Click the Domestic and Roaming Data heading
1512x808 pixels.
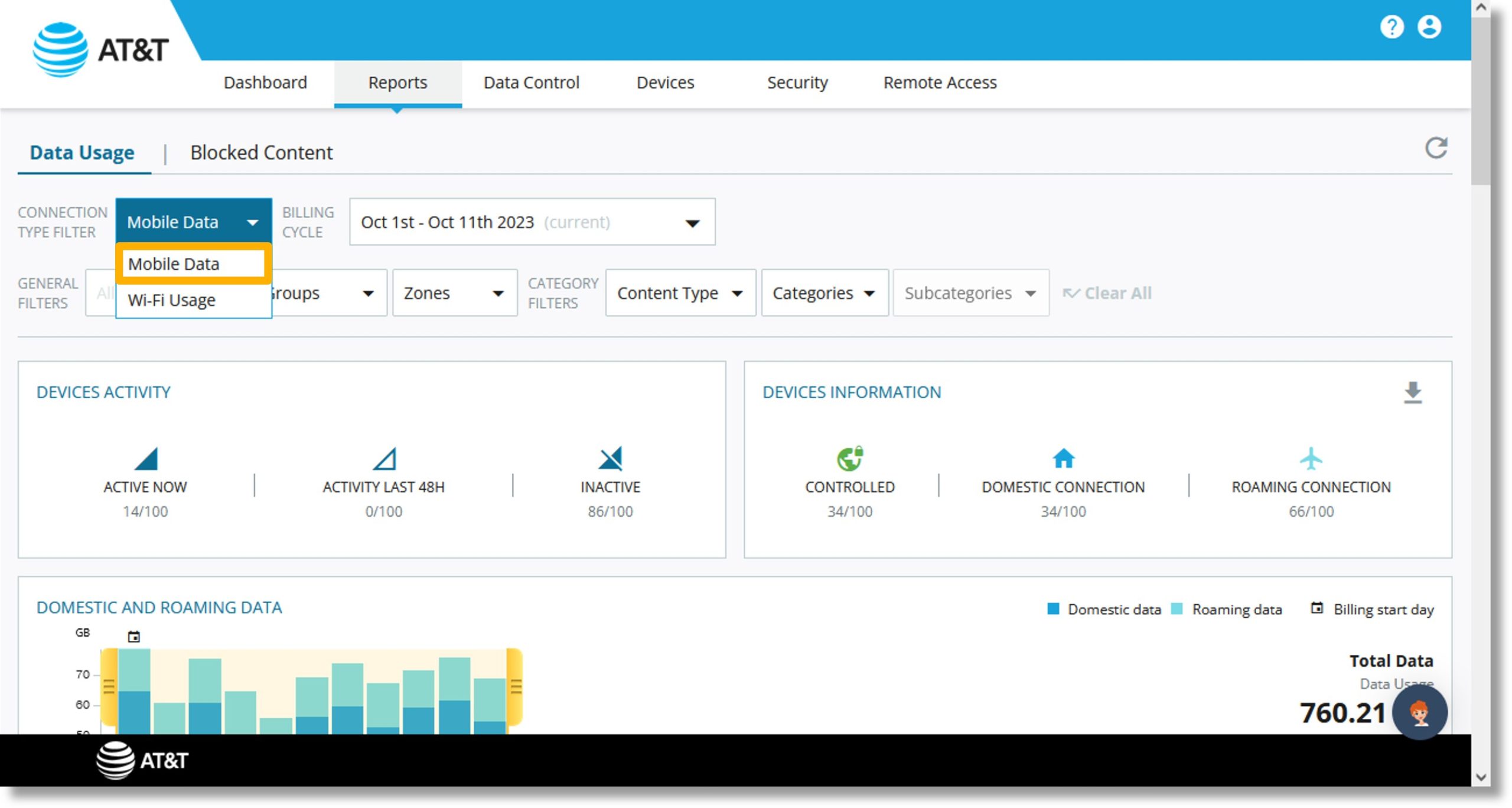click(x=159, y=608)
